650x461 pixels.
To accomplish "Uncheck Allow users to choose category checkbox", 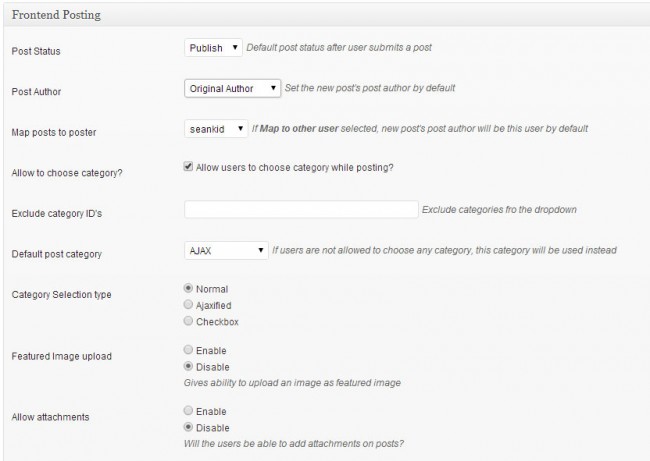I will tap(189, 167).
